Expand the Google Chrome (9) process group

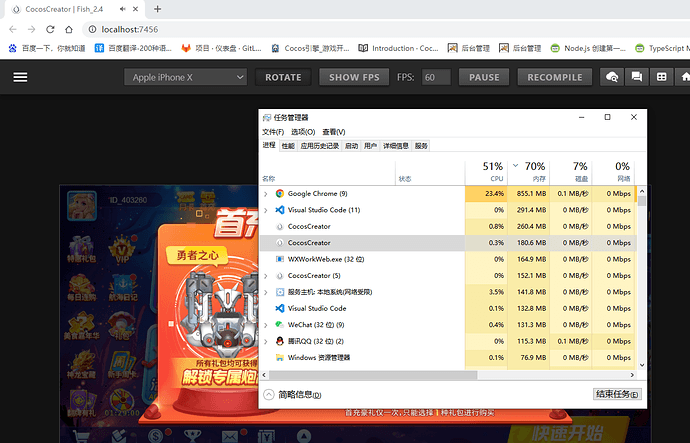[x=265, y=194]
